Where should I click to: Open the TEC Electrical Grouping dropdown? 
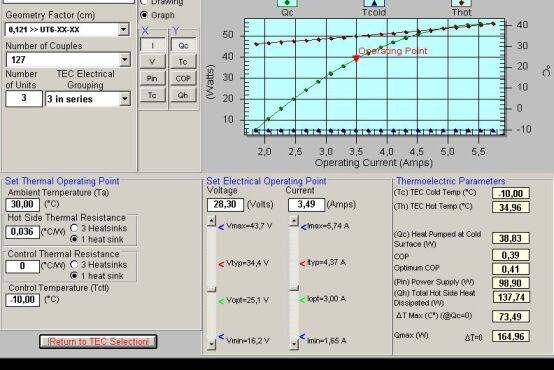pos(124,99)
